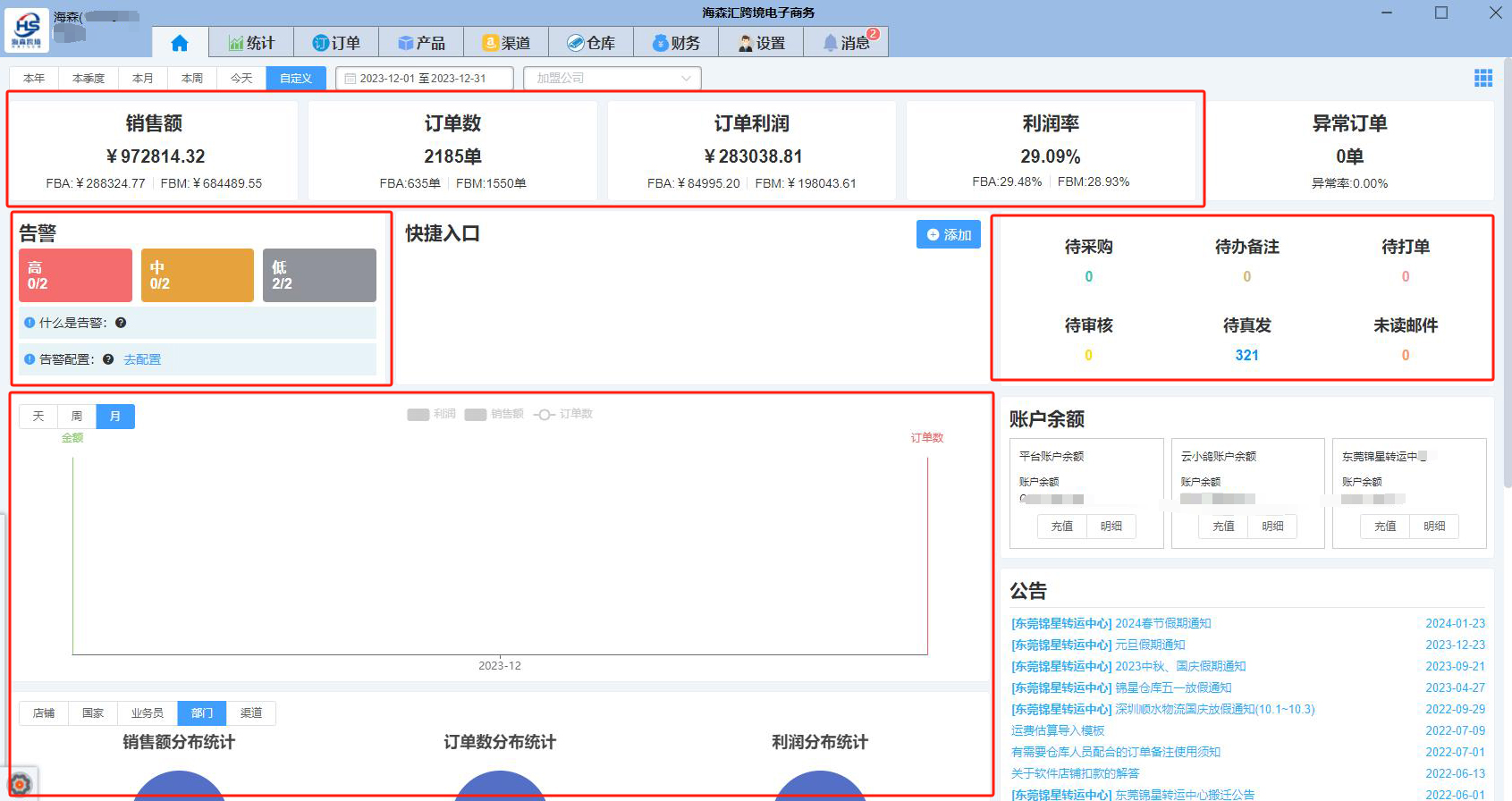
Task: Click the help icon beside 什么是告警
Action: click(121, 323)
